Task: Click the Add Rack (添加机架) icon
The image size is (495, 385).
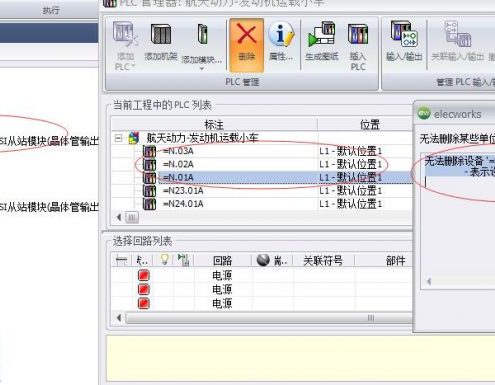Action: (161, 34)
